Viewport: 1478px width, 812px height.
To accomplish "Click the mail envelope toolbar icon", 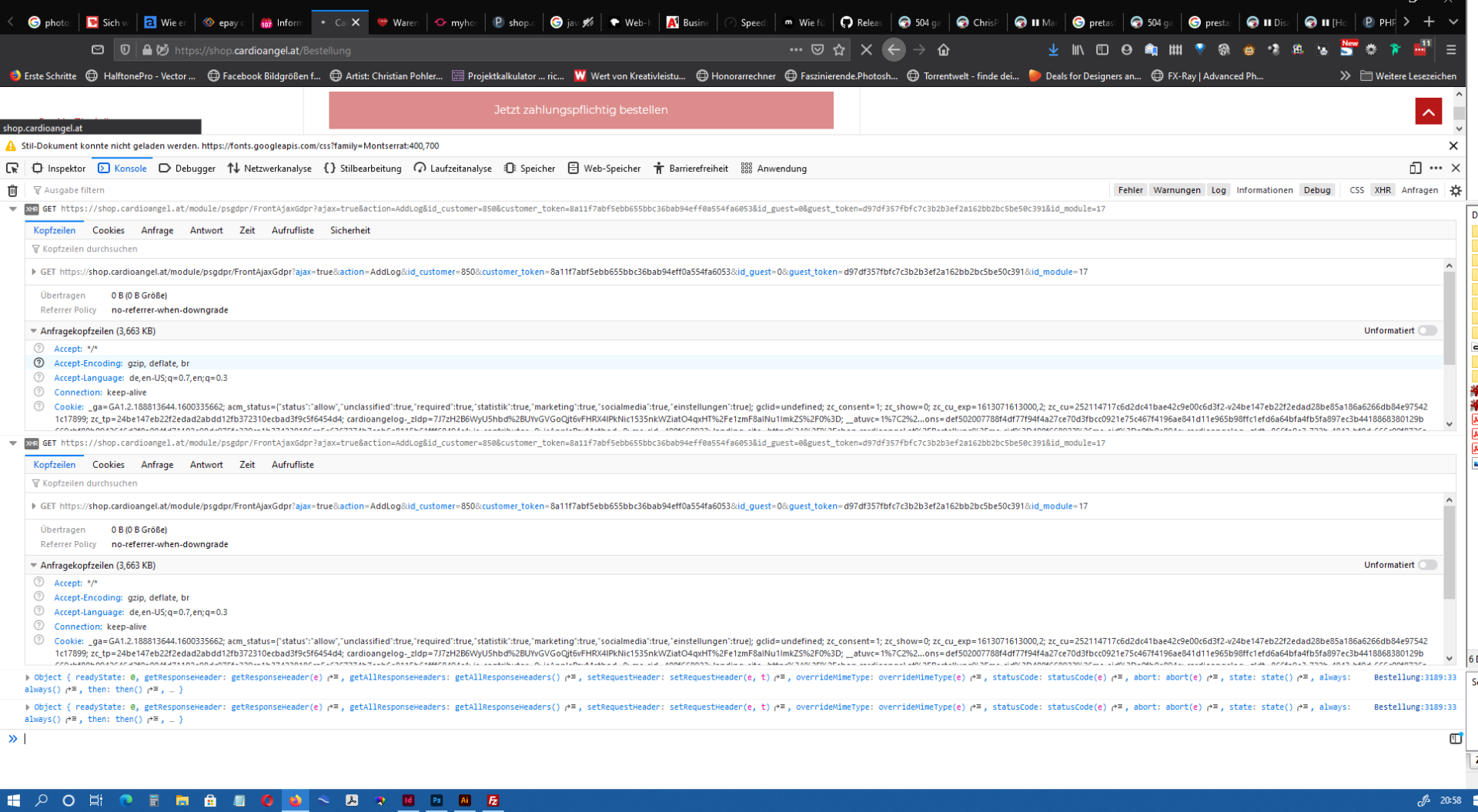I will pos(97,50).
